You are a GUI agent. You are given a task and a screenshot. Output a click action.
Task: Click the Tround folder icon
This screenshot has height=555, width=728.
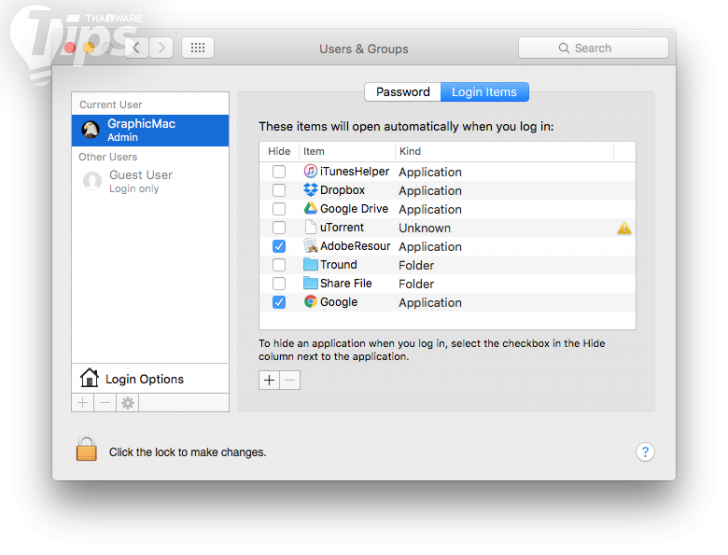[310, 264]
